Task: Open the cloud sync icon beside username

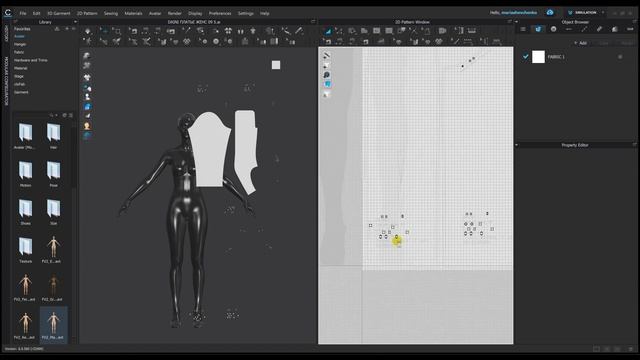Action: 550,13
